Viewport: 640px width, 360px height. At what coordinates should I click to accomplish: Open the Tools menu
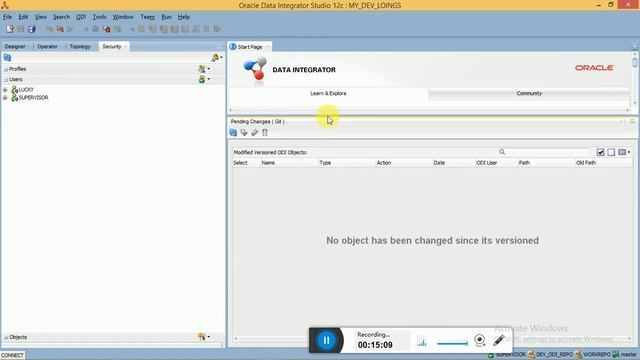99,17
